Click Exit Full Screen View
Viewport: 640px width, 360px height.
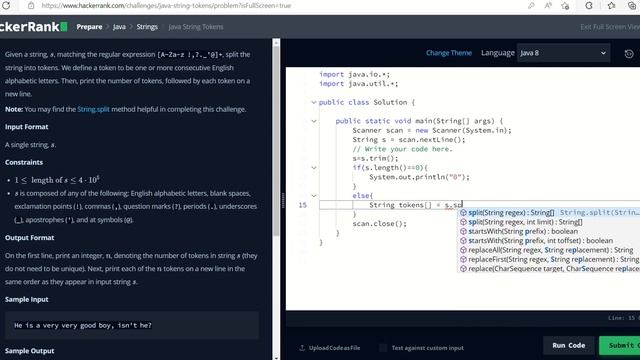tap(610, 27)
